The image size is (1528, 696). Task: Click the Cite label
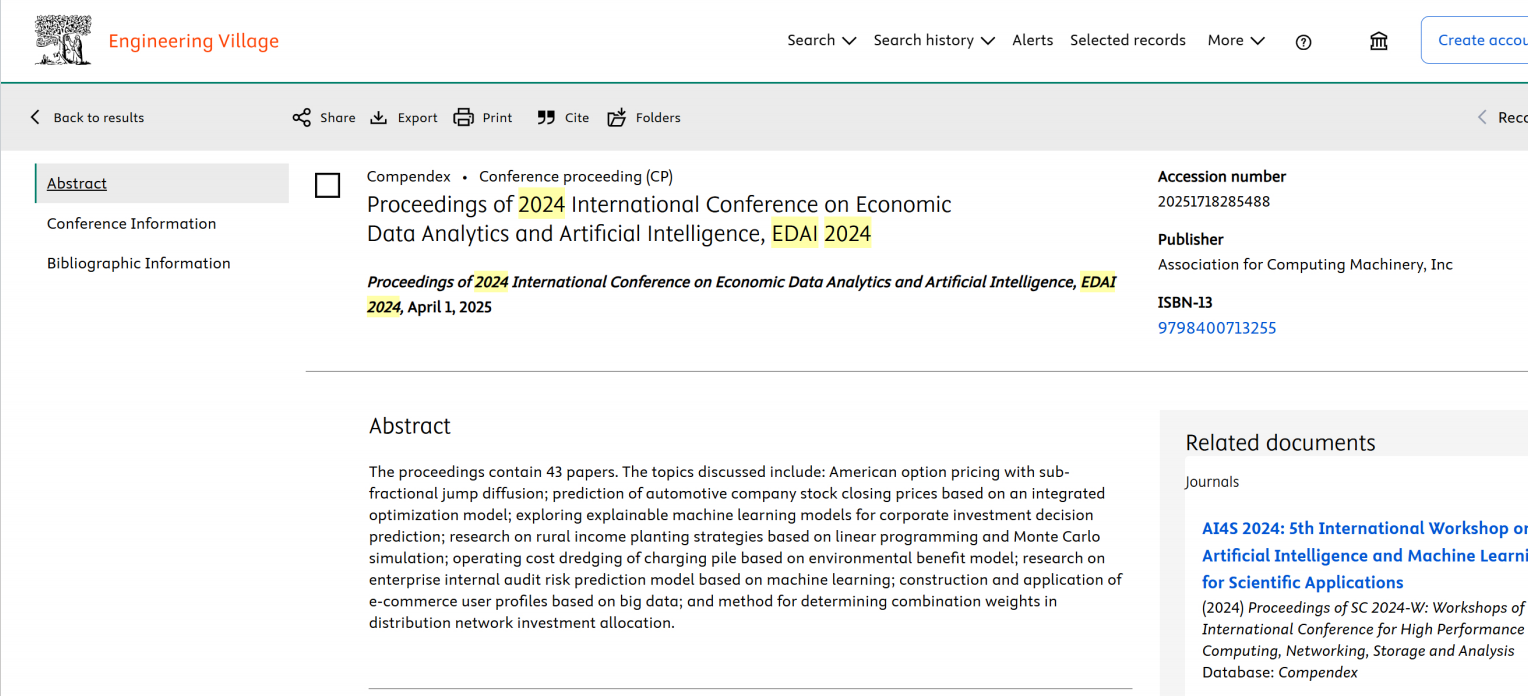click(x=577, y=118)
